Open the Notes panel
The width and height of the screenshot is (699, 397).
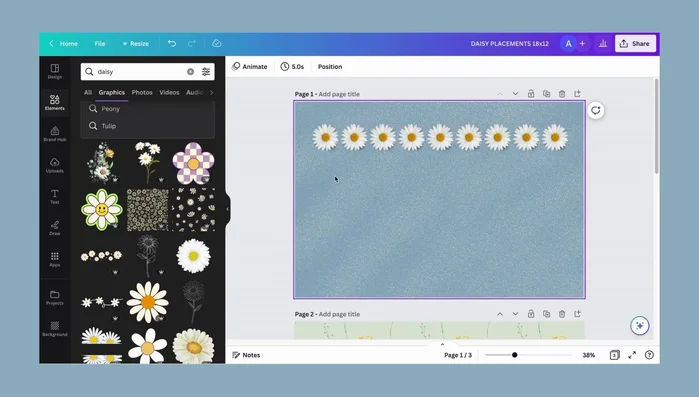coord(246,355)
